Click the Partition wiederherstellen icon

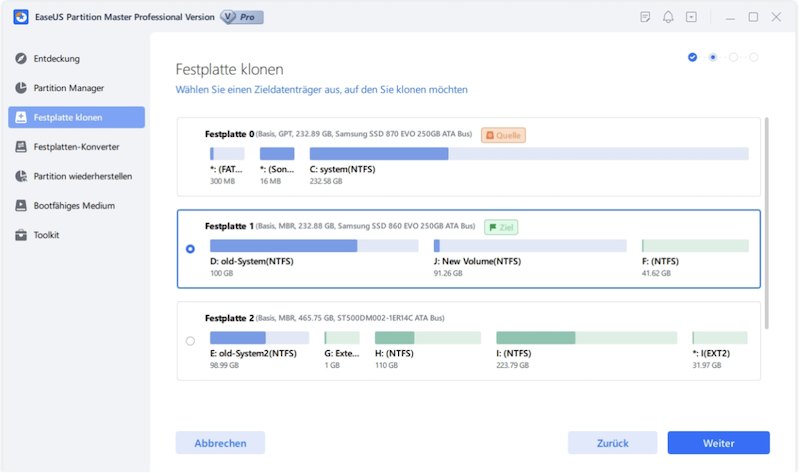(x=21, y=176)
